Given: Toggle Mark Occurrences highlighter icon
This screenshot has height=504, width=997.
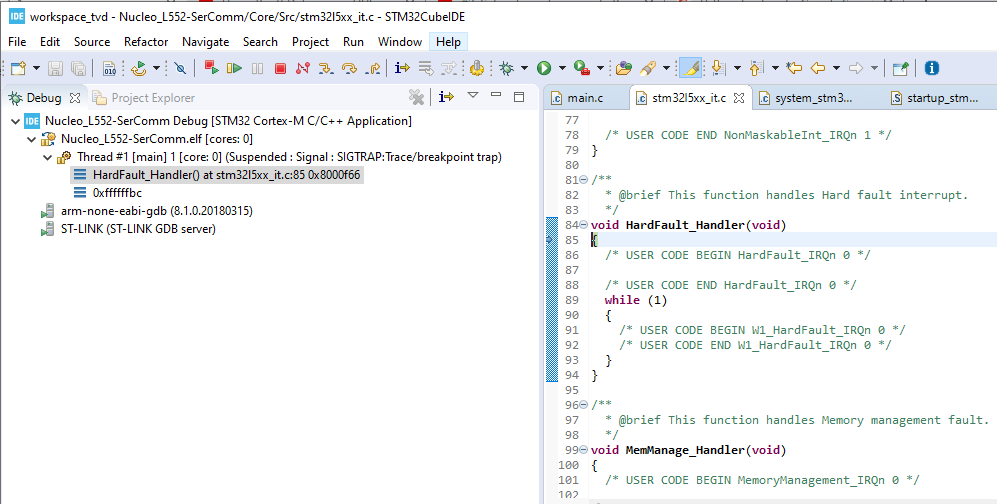Looking at the screenshot, I should [x=691, y=68].
